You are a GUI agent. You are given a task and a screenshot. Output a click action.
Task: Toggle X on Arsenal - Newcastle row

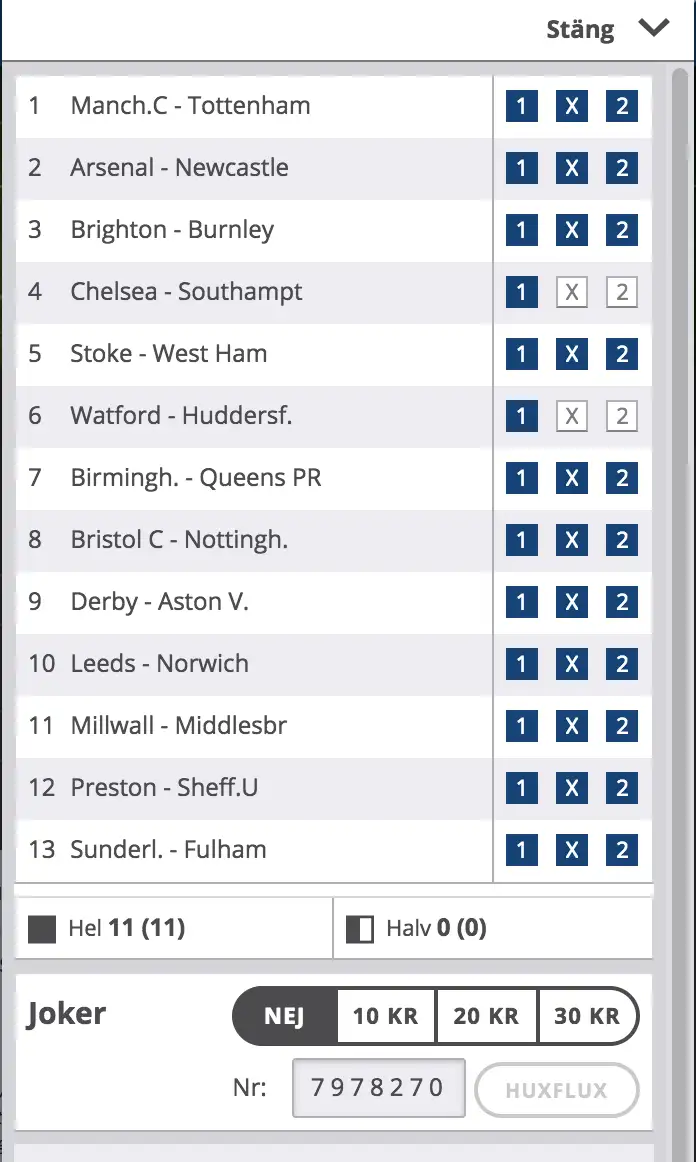coord(571,168)
